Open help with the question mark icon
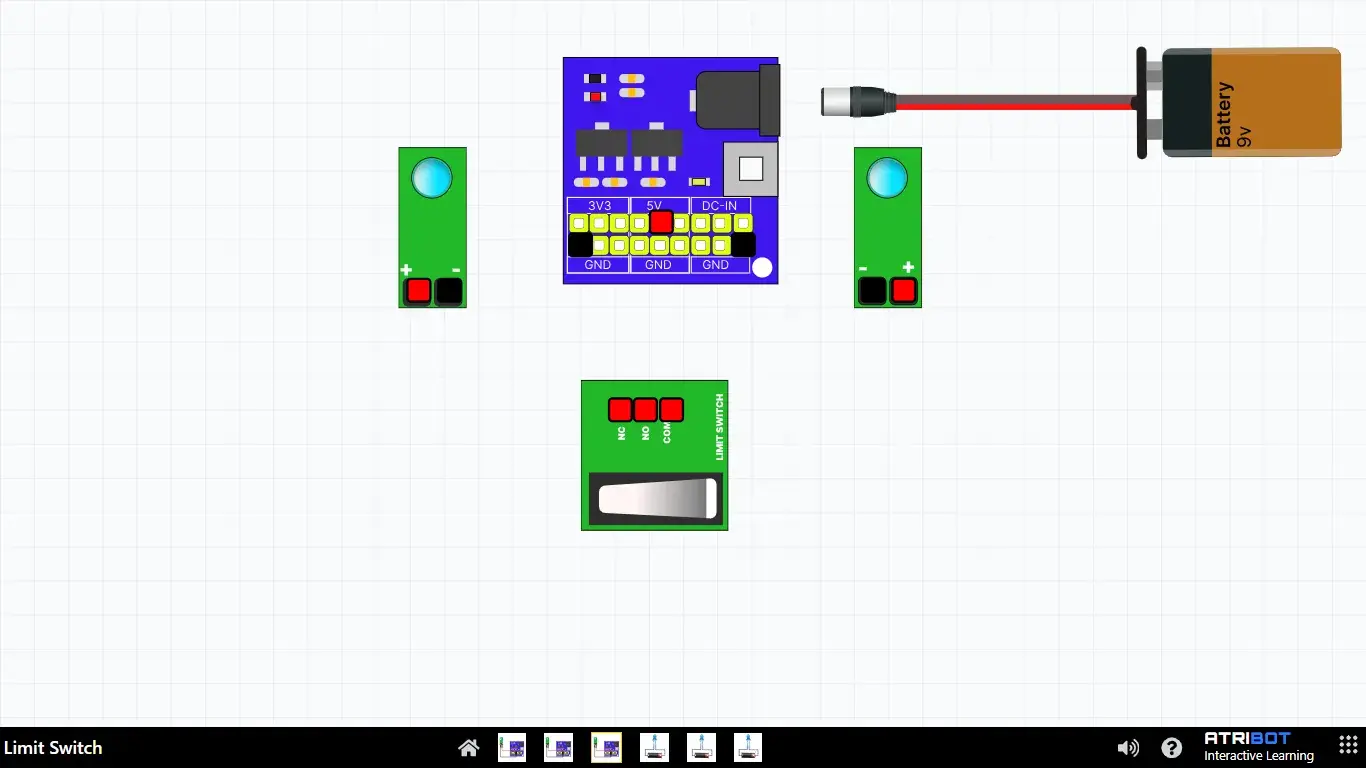 [x=1171, y=748]
